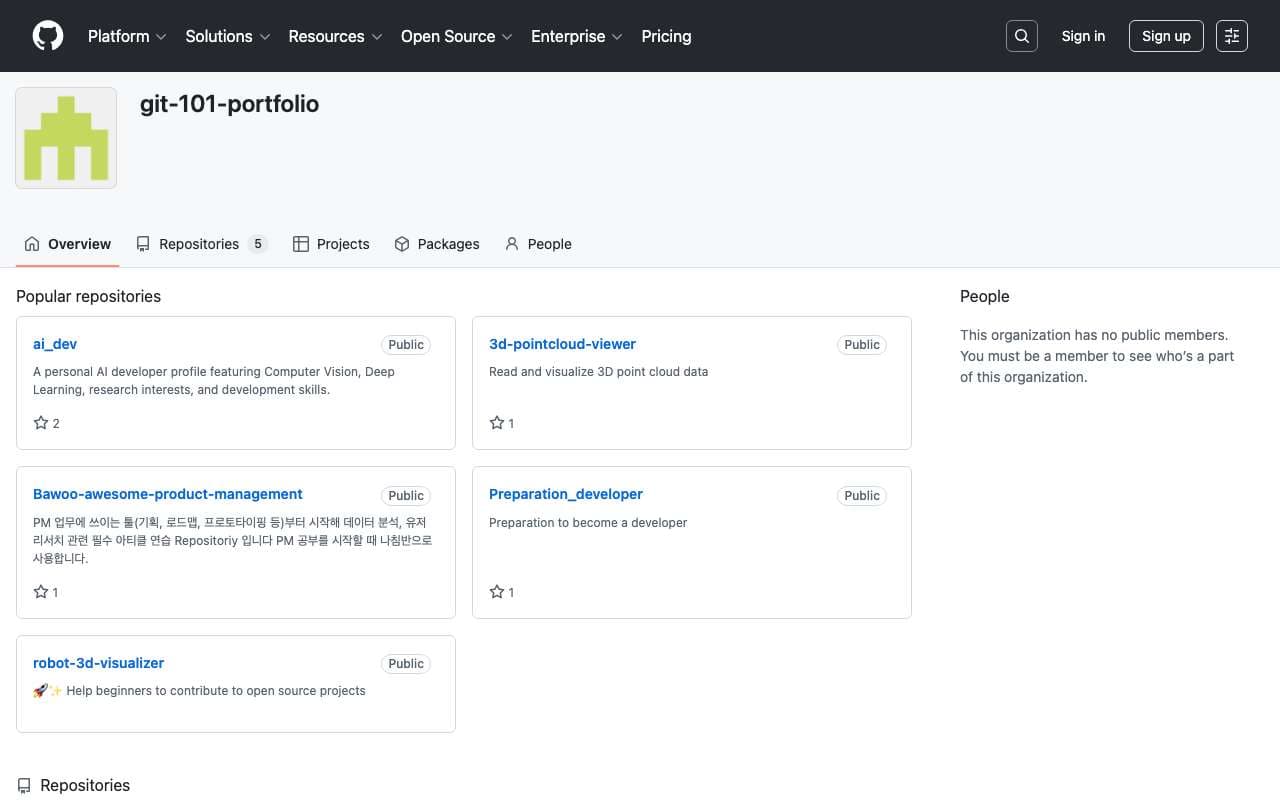This screenshot has height=800, width=1280.
Task: Open the ai_dev repository
Action: 55,344
